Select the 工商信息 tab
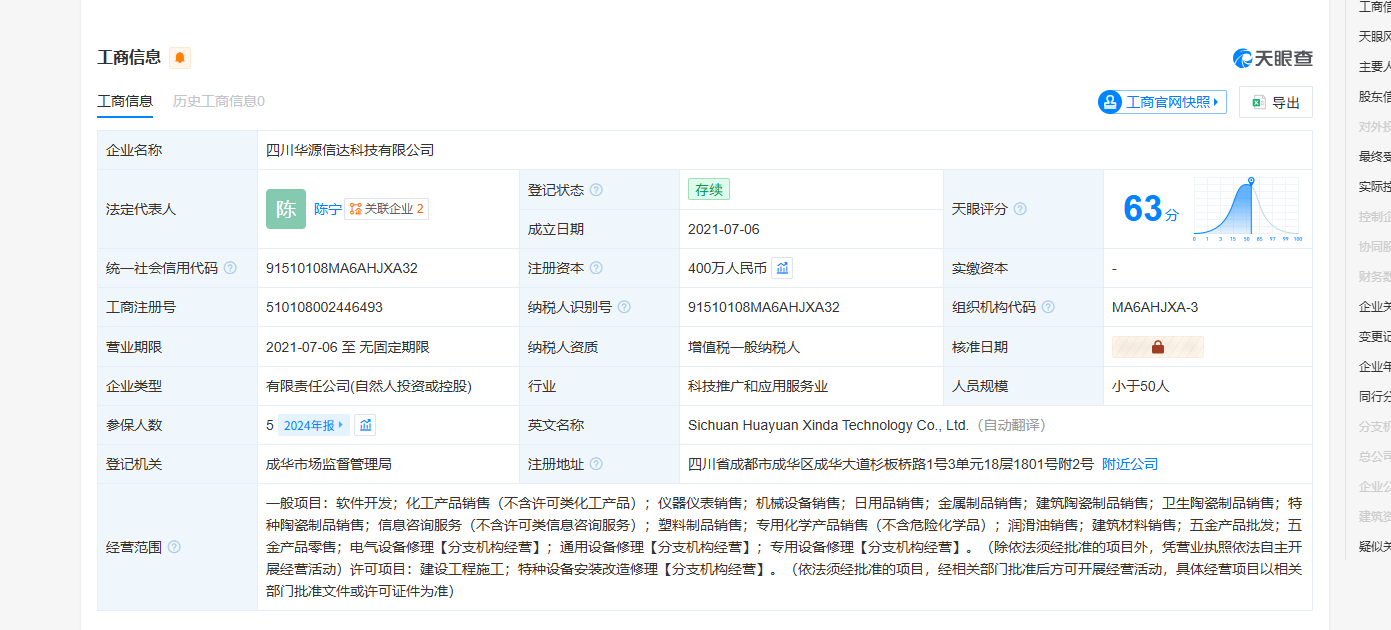This screenshot has width=1391, height=630. point(125,101)
